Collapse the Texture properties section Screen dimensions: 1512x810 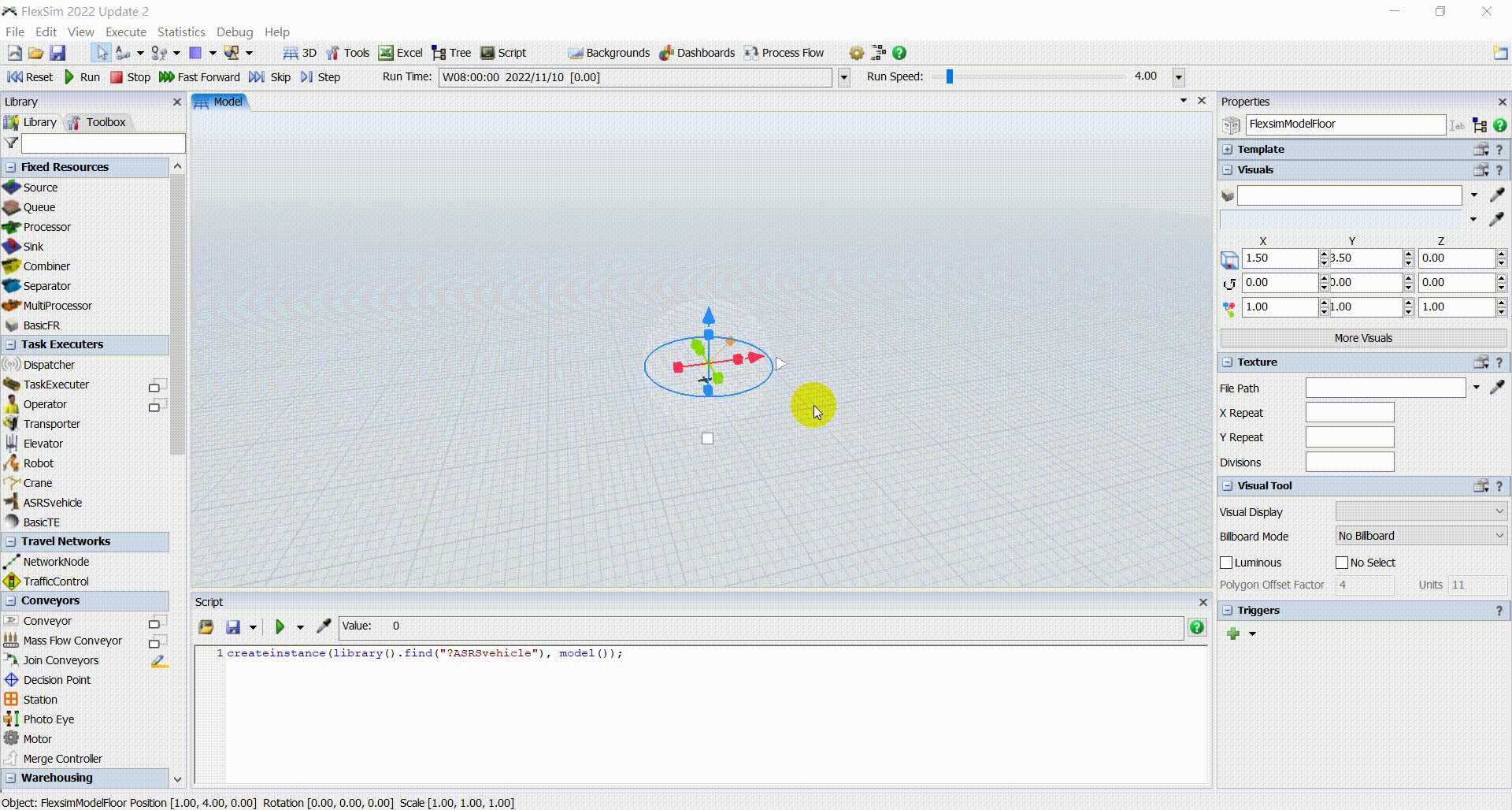point(1227,362)
